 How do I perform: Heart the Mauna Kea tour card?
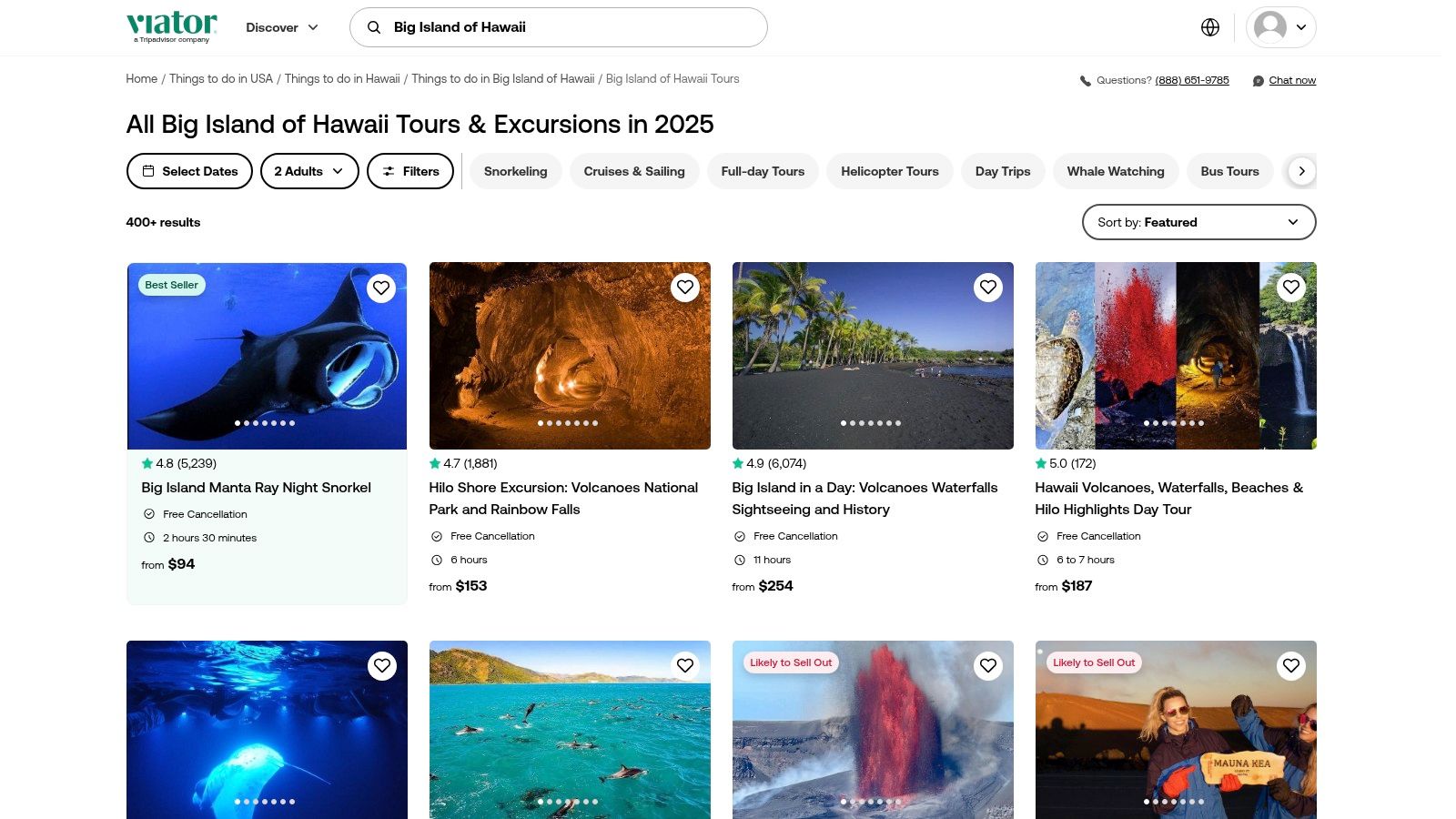(1290, 666)
